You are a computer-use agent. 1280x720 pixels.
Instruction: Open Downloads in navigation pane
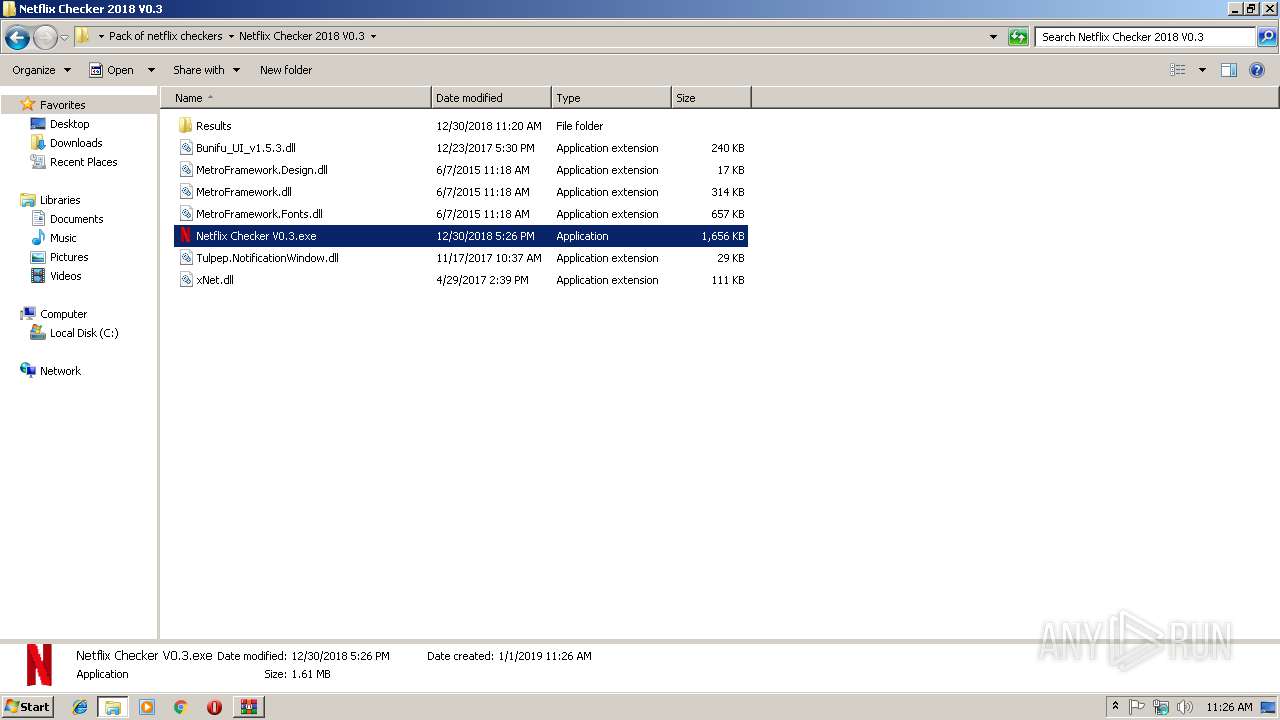point(76,143)
